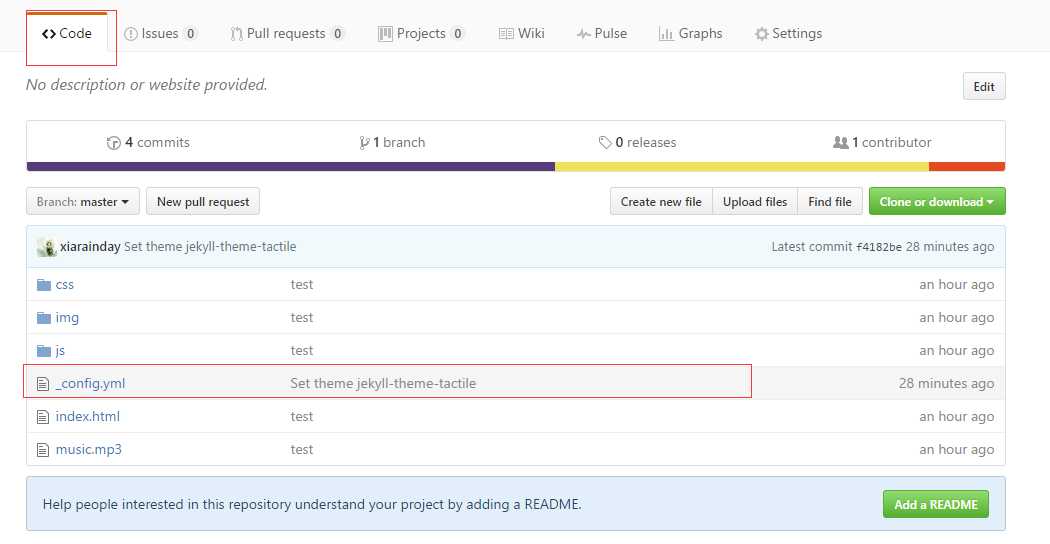Open the Wiki tab
The image size is (1050, 544).
pos(521,33)
